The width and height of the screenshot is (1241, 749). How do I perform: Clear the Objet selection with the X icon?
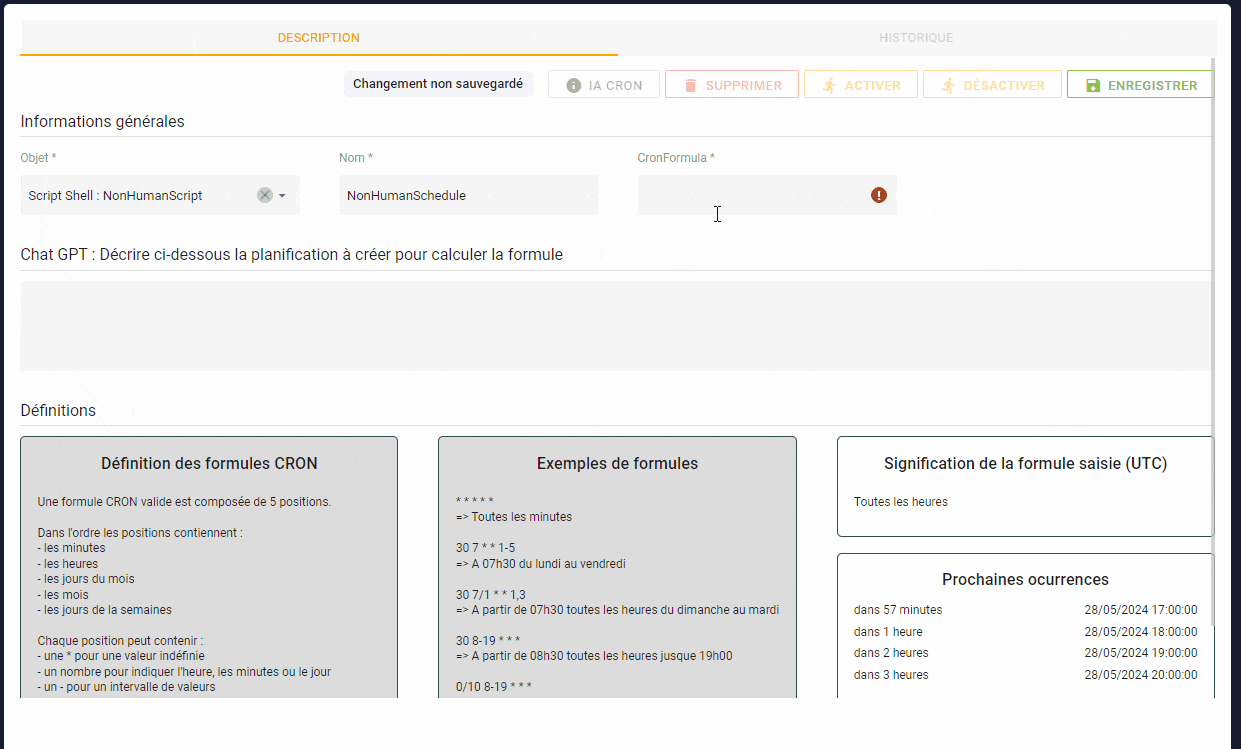point(264,195)
